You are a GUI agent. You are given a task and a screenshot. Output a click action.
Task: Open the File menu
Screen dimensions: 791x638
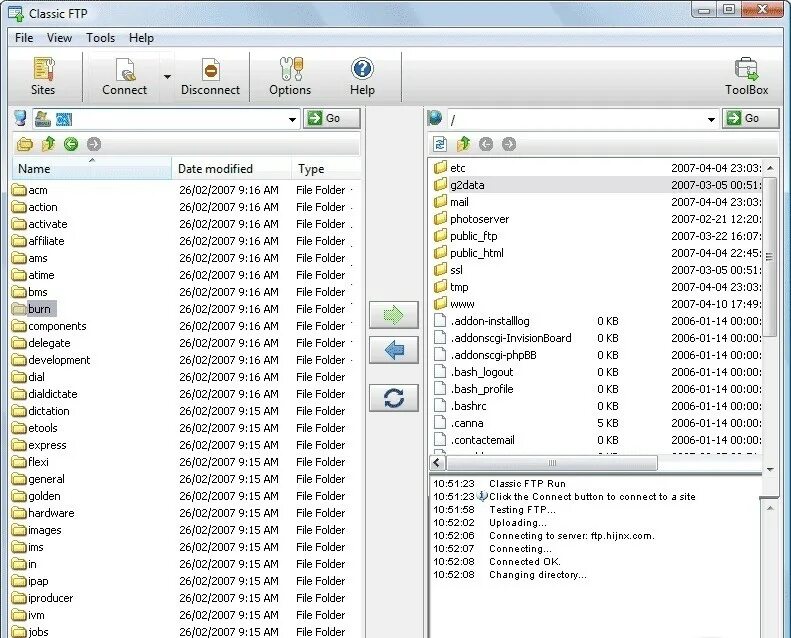(24, 38)
